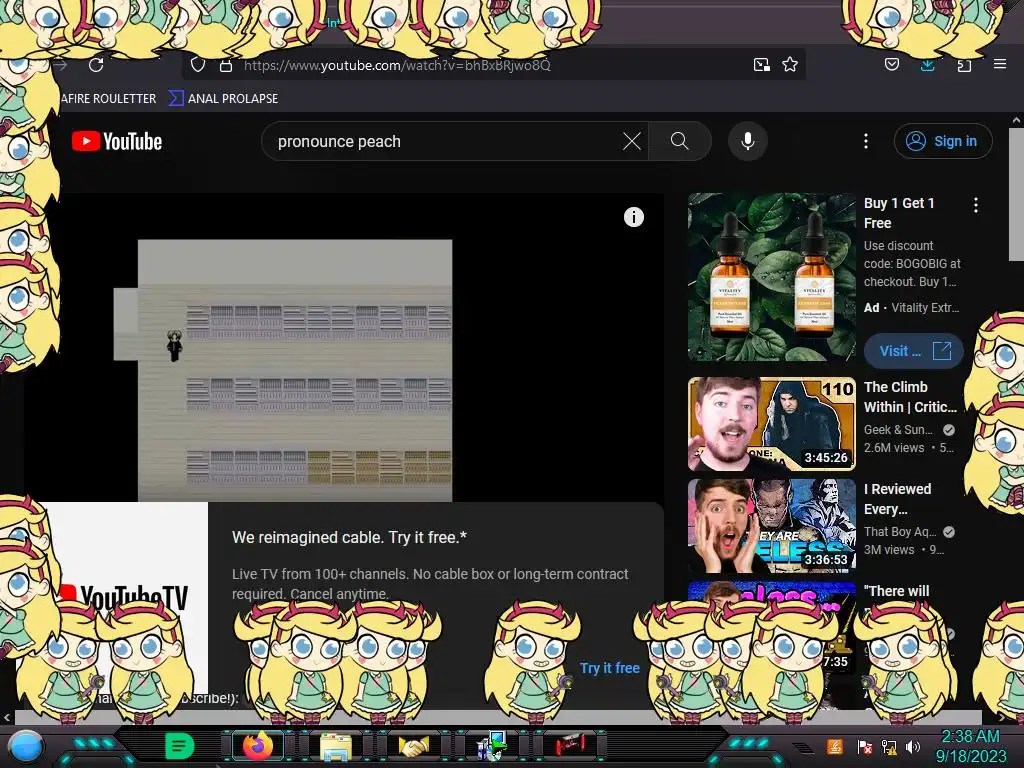1024x768 pixels.
Task: Open the taskbar clock showing 2:38 AM
Action: [x=970, y=746]
